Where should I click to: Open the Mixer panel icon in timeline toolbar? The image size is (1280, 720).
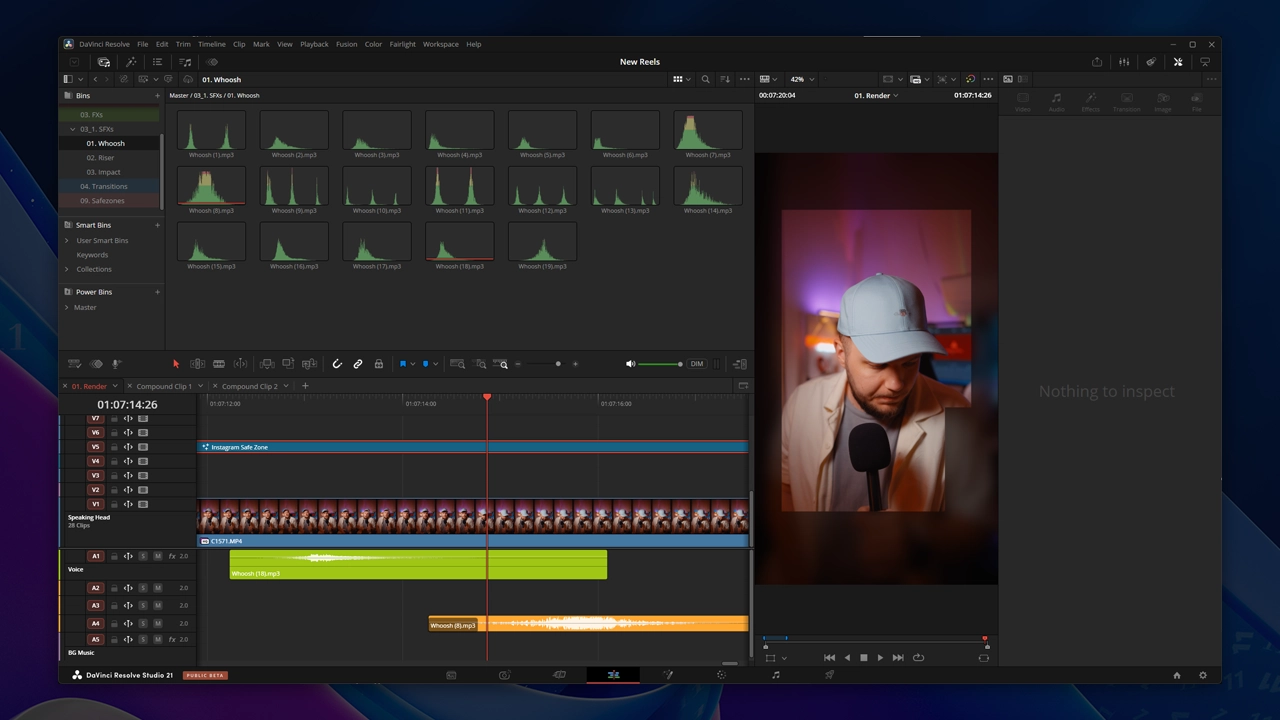(x=740, y=364)
